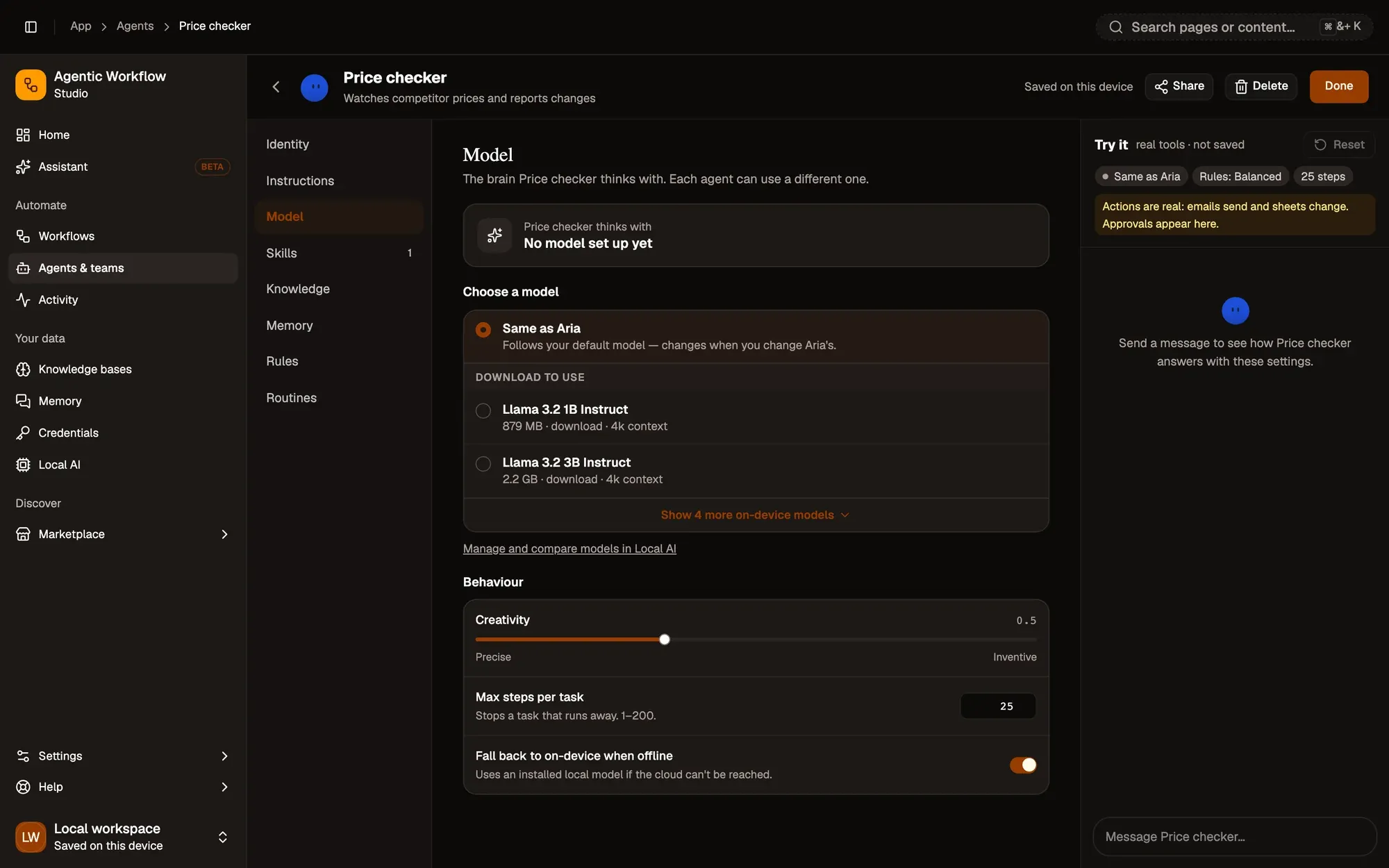This screenshot has width=1389, height=868.
Task: Switch to the Instructions tab
Action: 339,181
